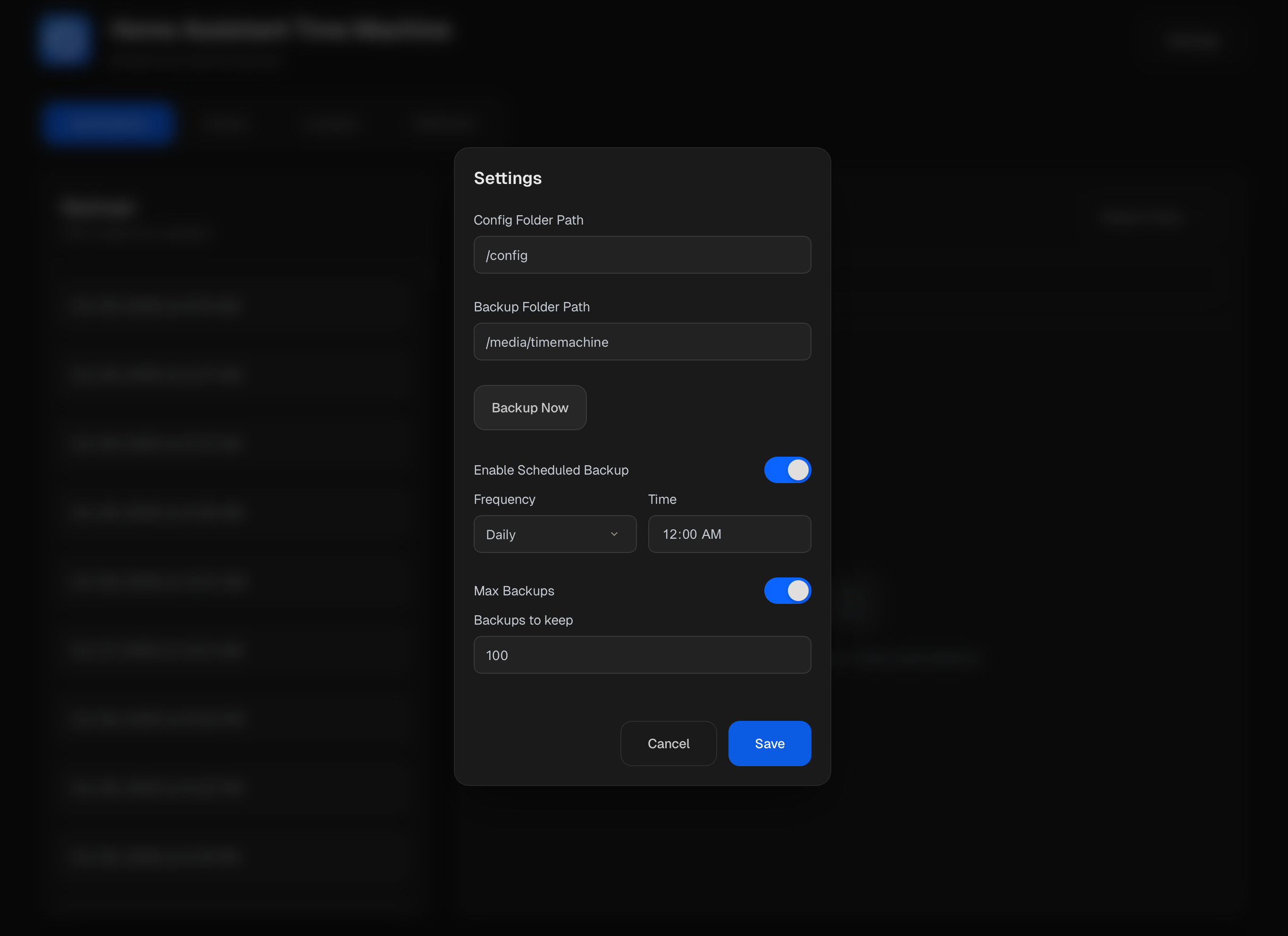Viewport: 1288px width, 936px height.
Task: Turn off Enable Scheduled Backup switch
Action: point(787,470)
